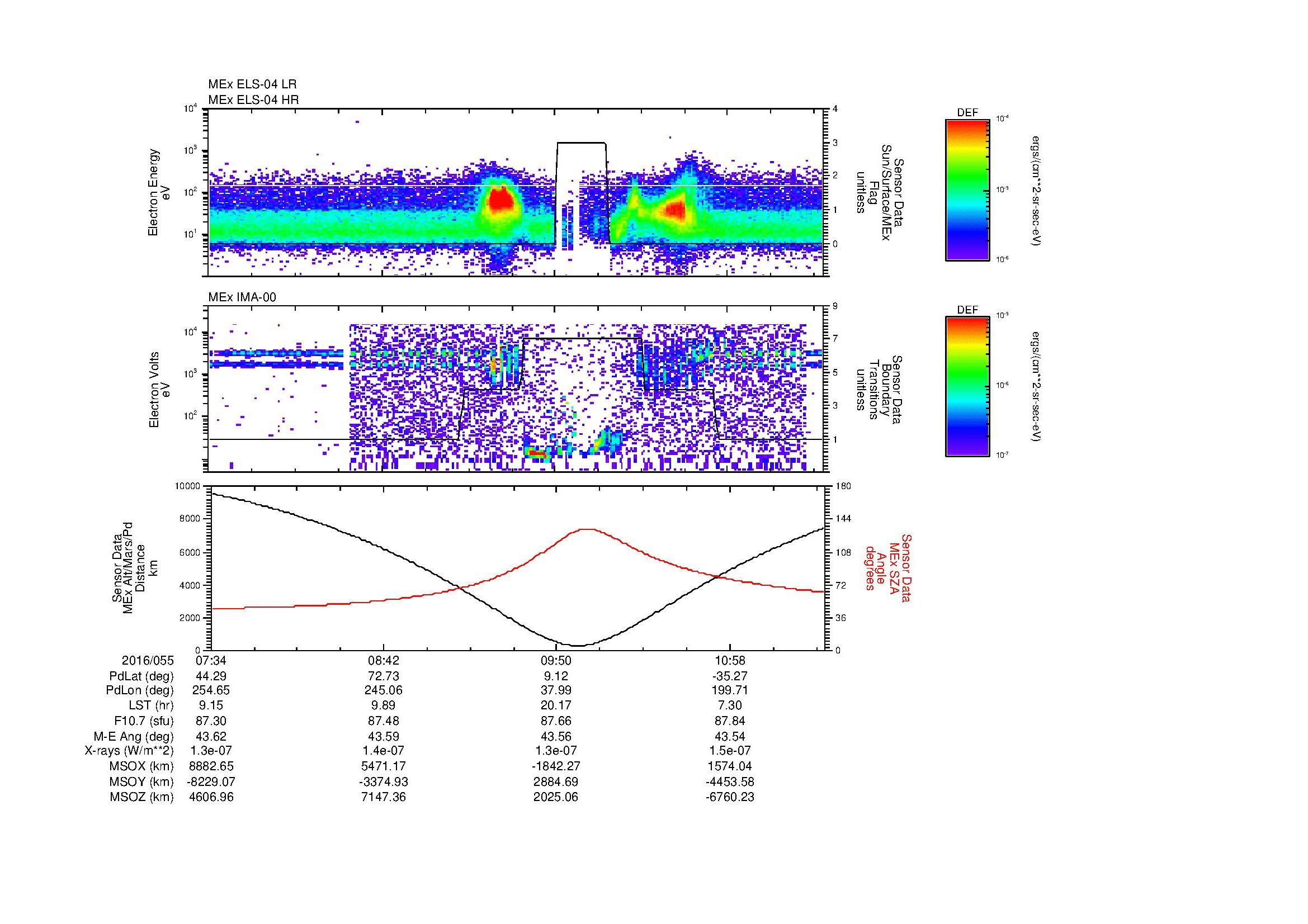Click the 'LST (hr)' row label
This screenshot has width=1308, height=924.
click(151, 706)
